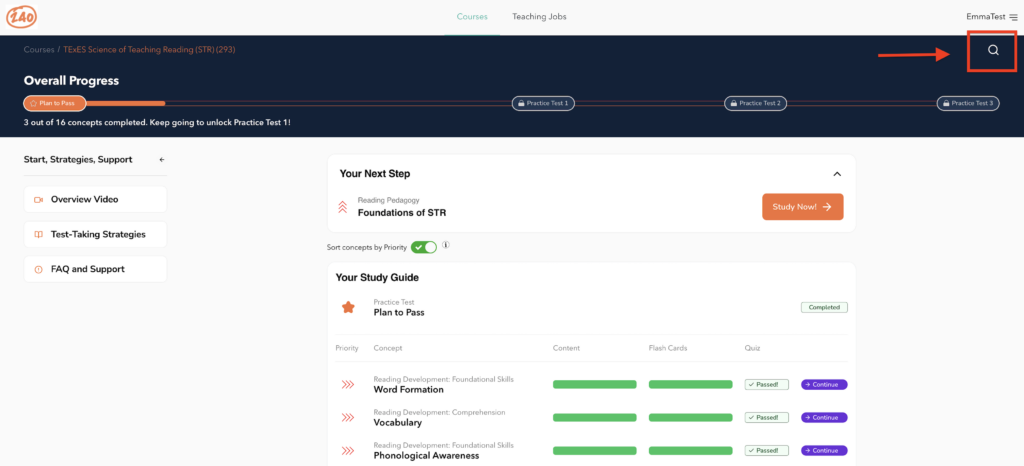Click the Overview Video camera icon
Screen dimensions: 1024x466
tap(38, 199)
